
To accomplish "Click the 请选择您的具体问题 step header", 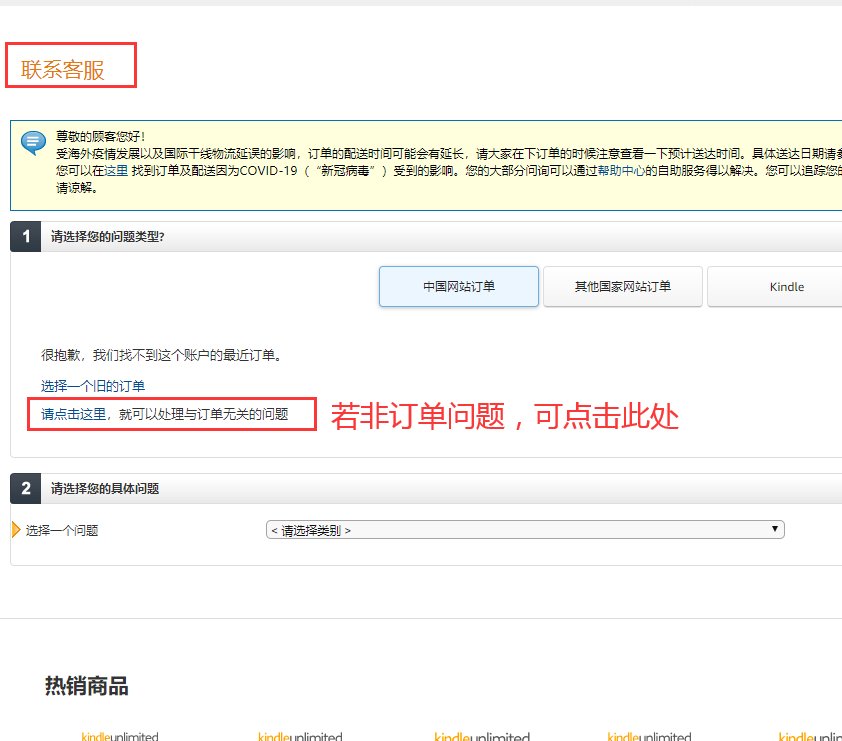I will 105,488.
